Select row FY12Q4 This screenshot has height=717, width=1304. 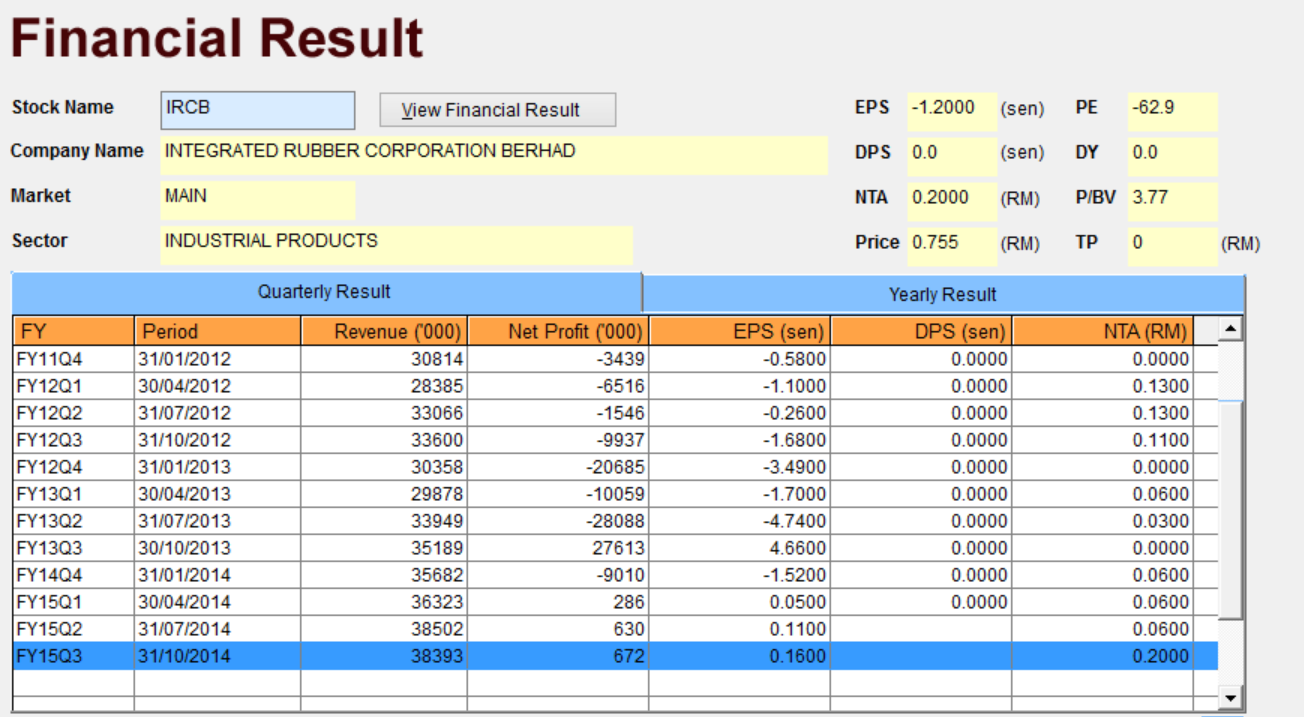pyautogui.click(x=615, y=467)
